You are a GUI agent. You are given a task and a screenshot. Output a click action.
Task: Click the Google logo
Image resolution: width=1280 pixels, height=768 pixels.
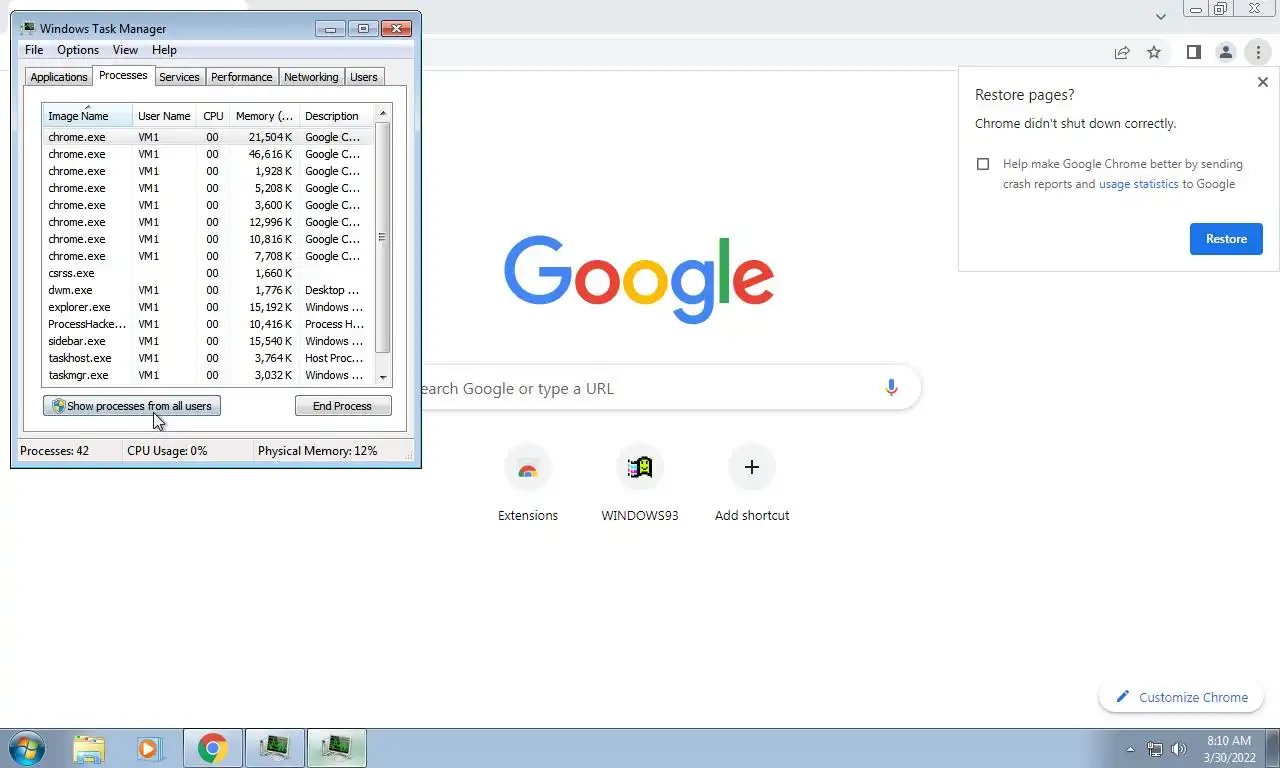point(639,279)
